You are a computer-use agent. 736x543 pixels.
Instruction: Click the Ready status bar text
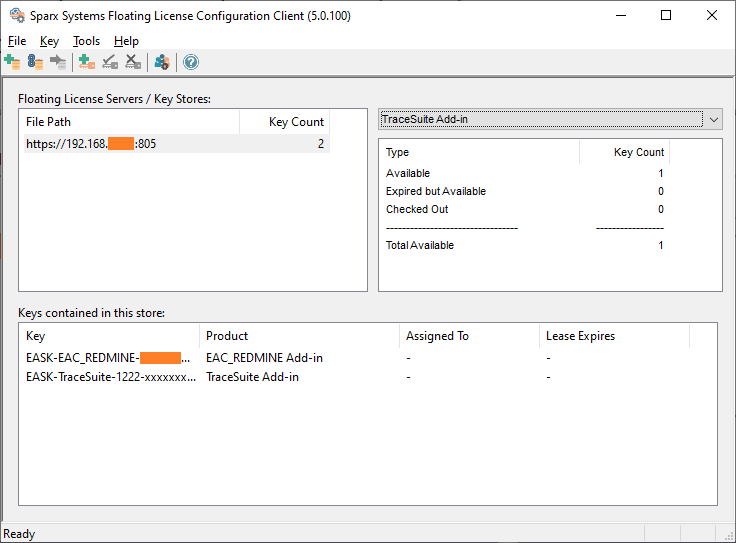(x=19, y=534)
